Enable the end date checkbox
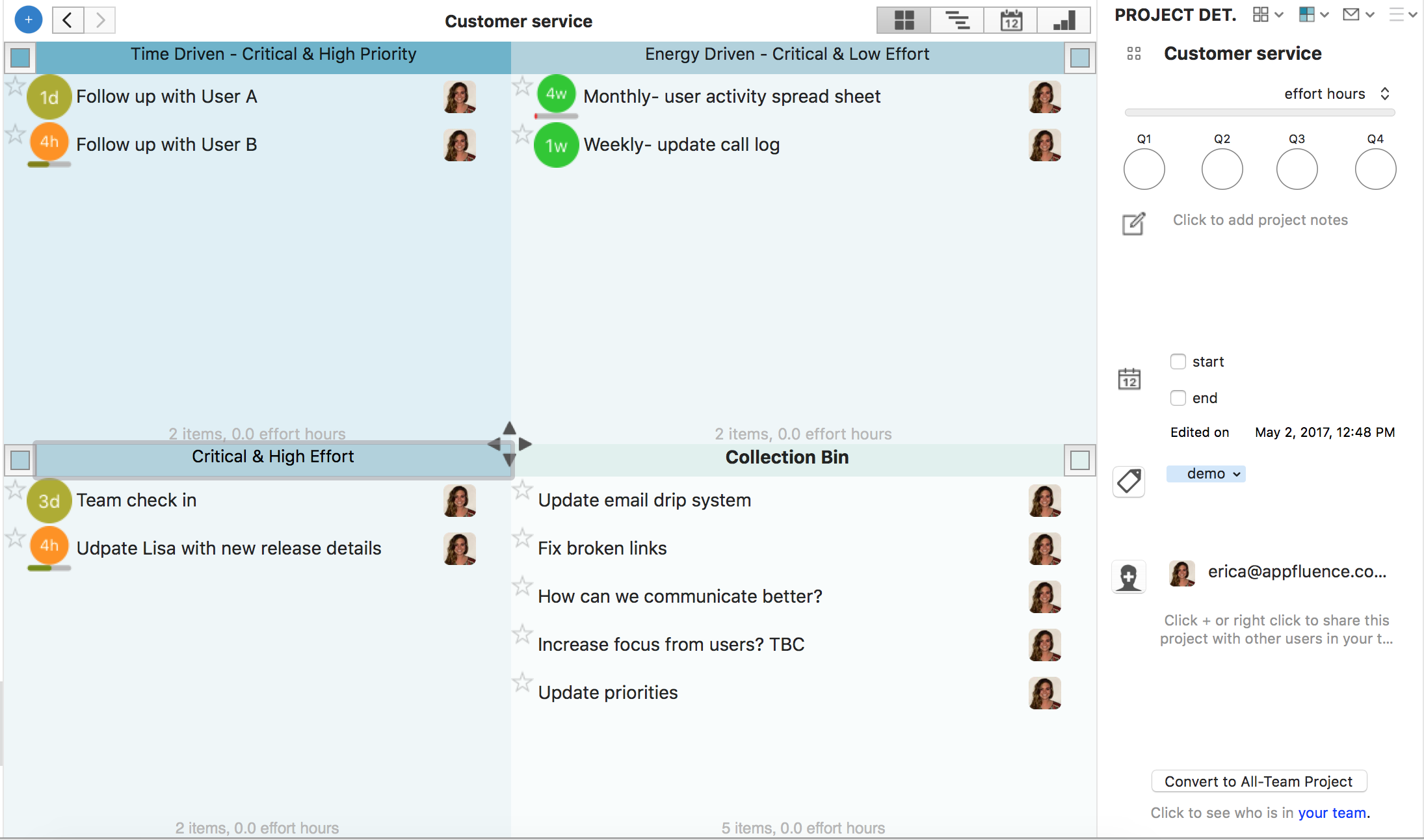Screen dimensions: 1424x840 pos(1178,398)
